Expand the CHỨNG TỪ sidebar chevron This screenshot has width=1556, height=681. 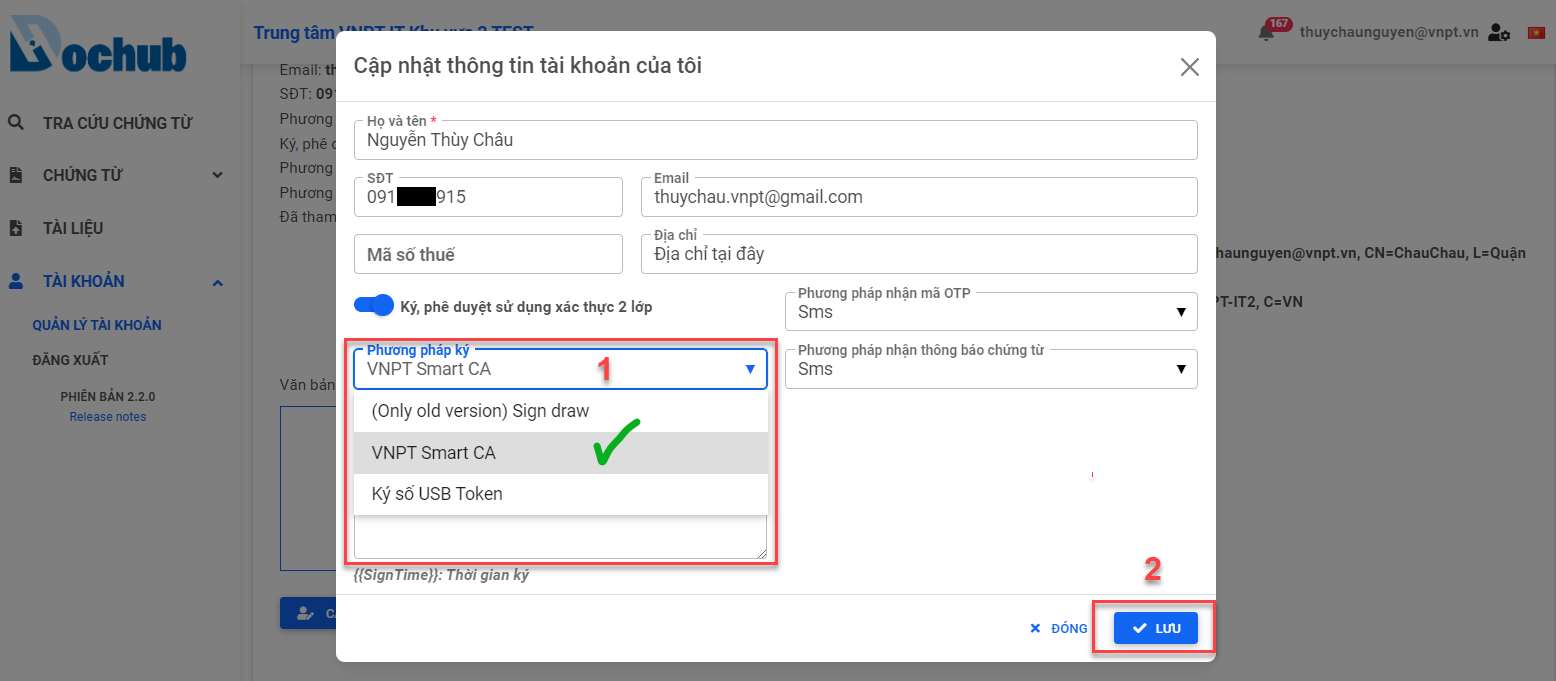tap(218, 176)
